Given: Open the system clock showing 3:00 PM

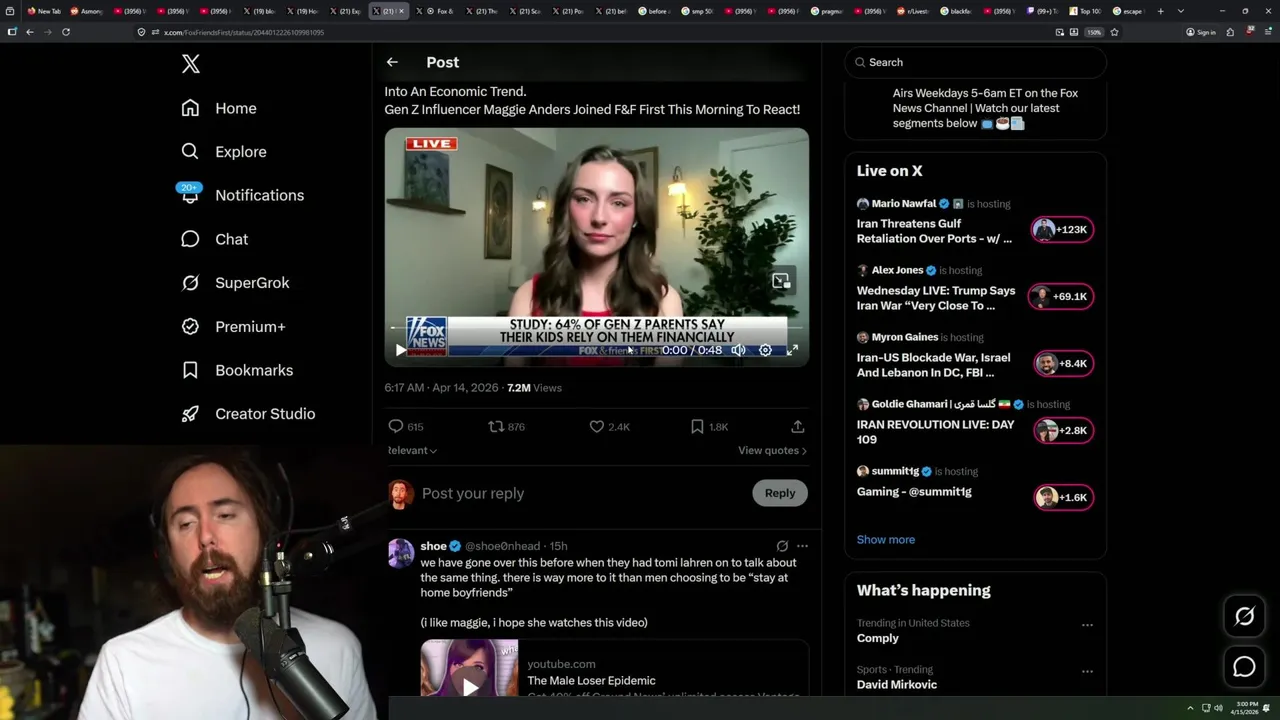Looking at the screenshot, I should [1245, 708].
